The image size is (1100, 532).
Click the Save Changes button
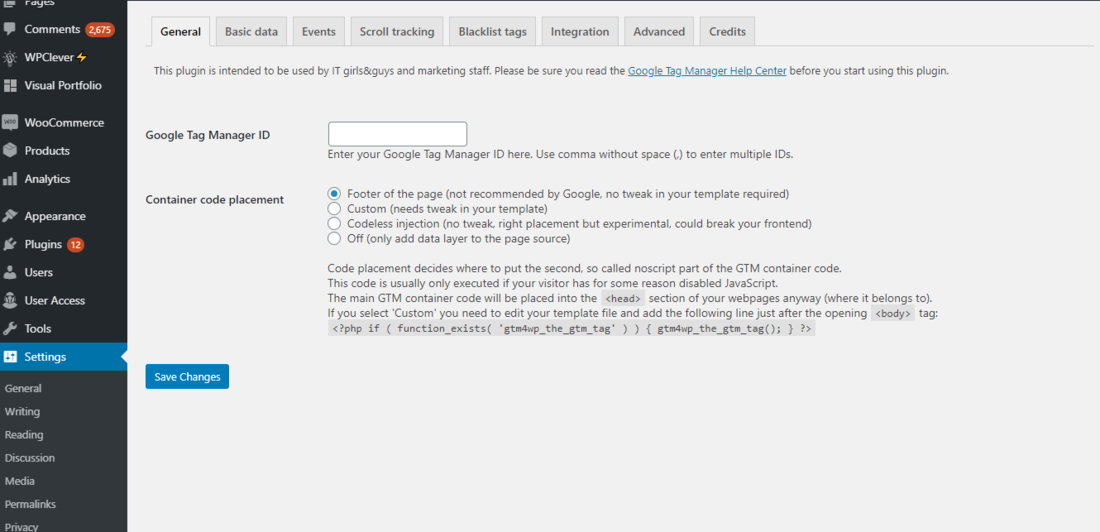tap(187, 376)
